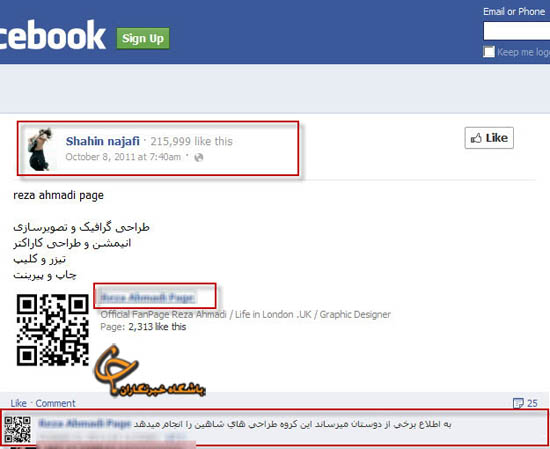Open the October 8, 2011 timestamp link
This screenshot has width=550, height=449.
[x=123, y=157]
